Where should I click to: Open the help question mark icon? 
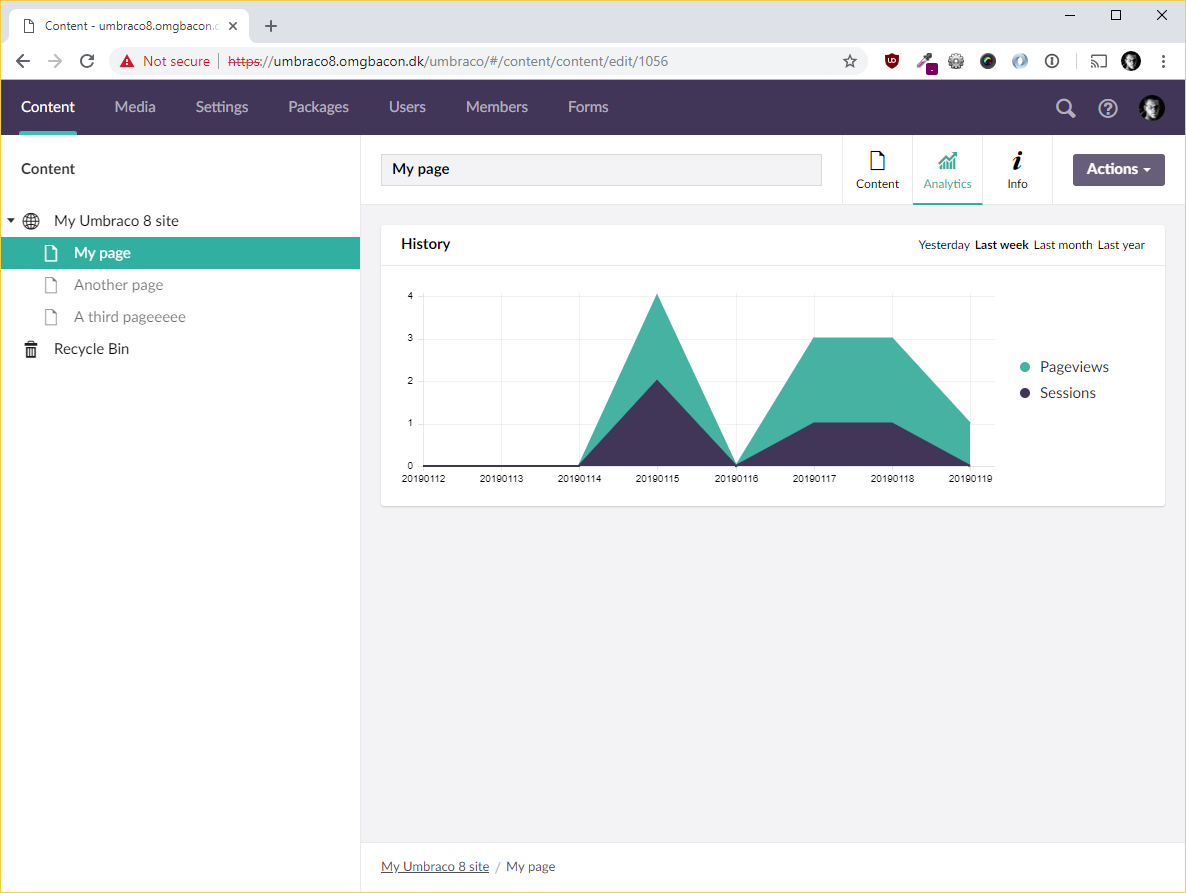point(1107,108)
